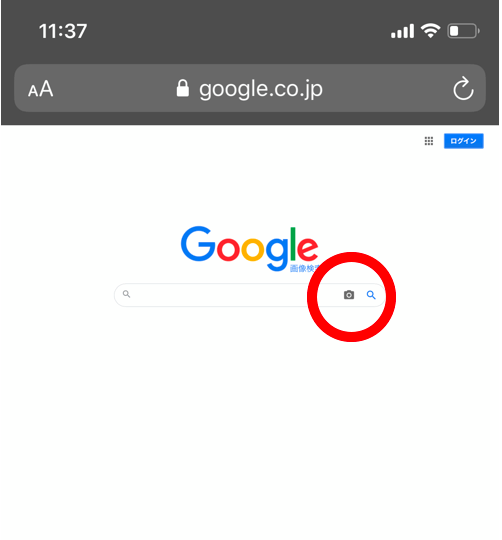Open search by image camera icon
Image resolution: width=502 pixels, height=540 pixels.
349,295
